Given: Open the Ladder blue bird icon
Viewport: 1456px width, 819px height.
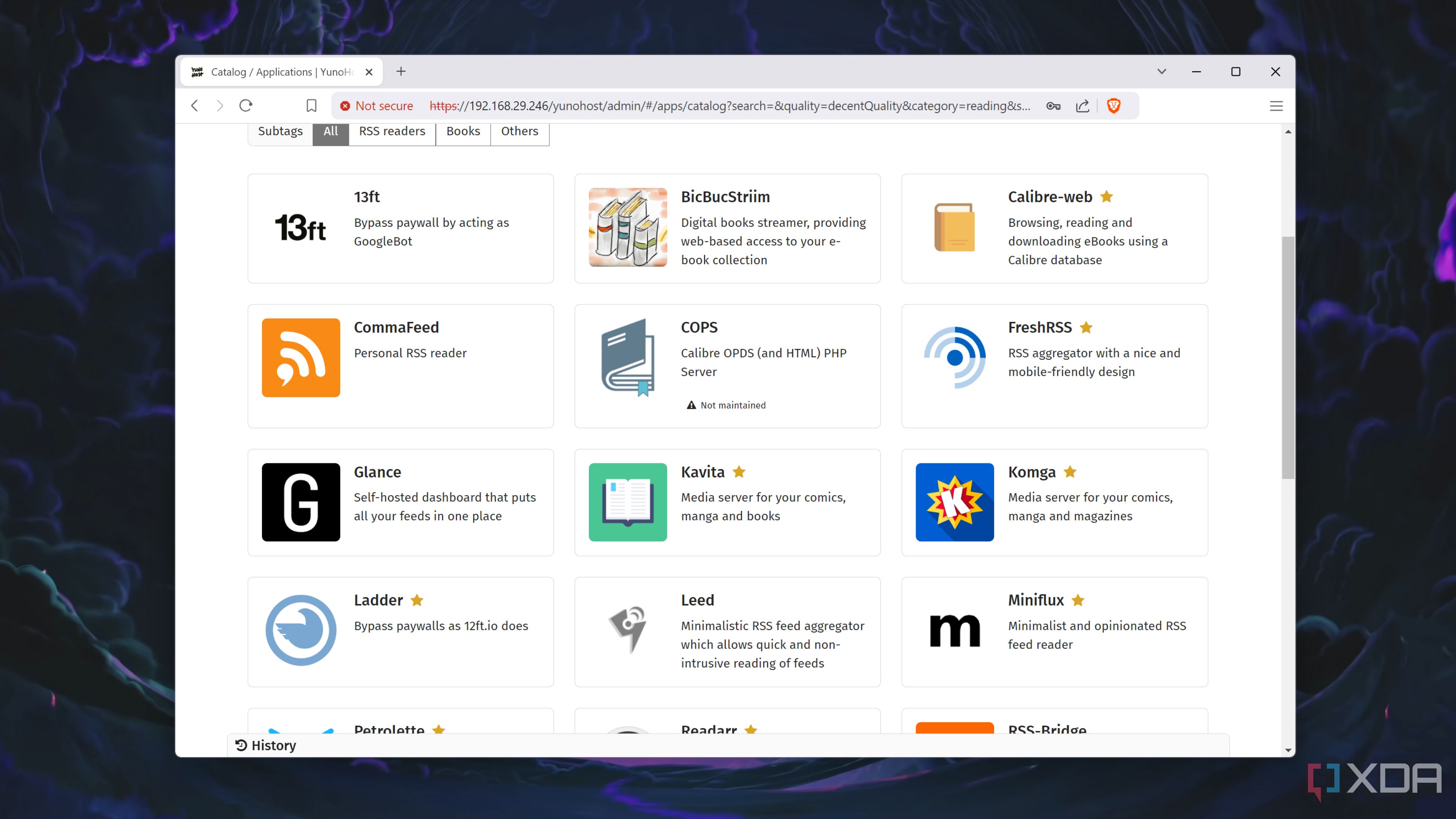Looking at the screenshot, I should click(x=301, y=630).
